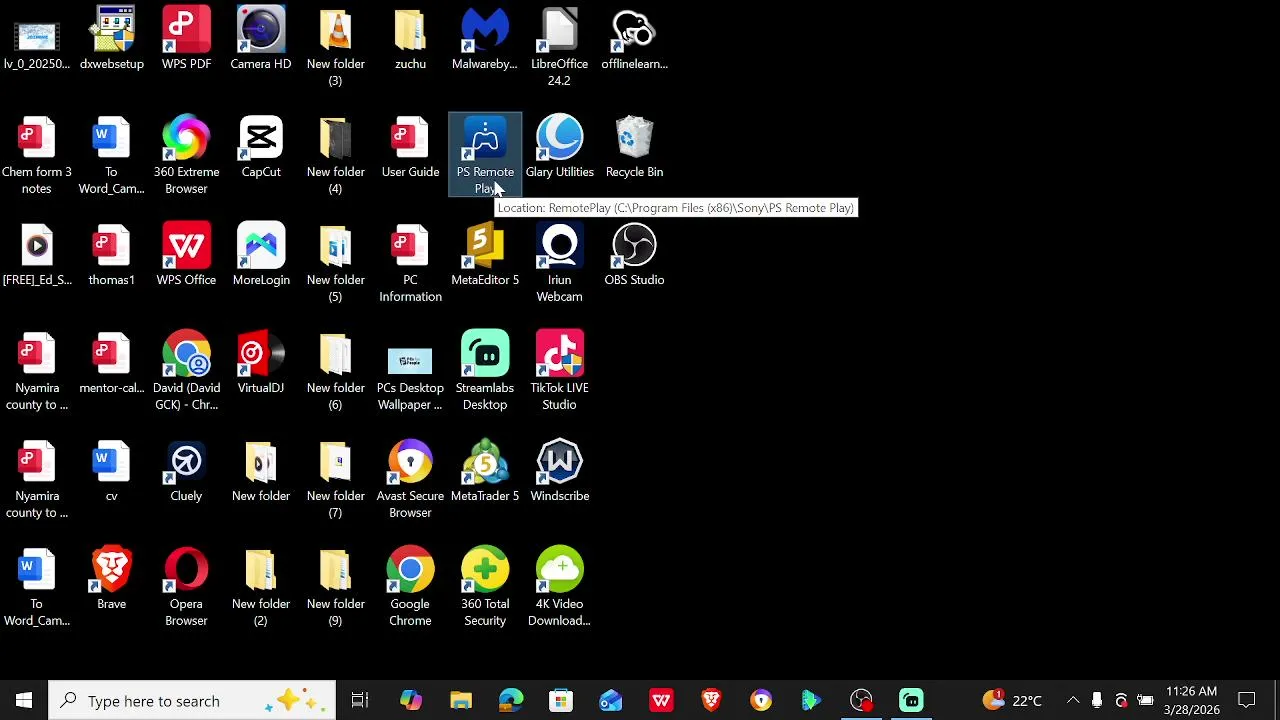Image resolution: width=1280 pixels, height=720 pixels.
Task: Open the Opera Browser shortcut
Action: click(x=186, y=587)
